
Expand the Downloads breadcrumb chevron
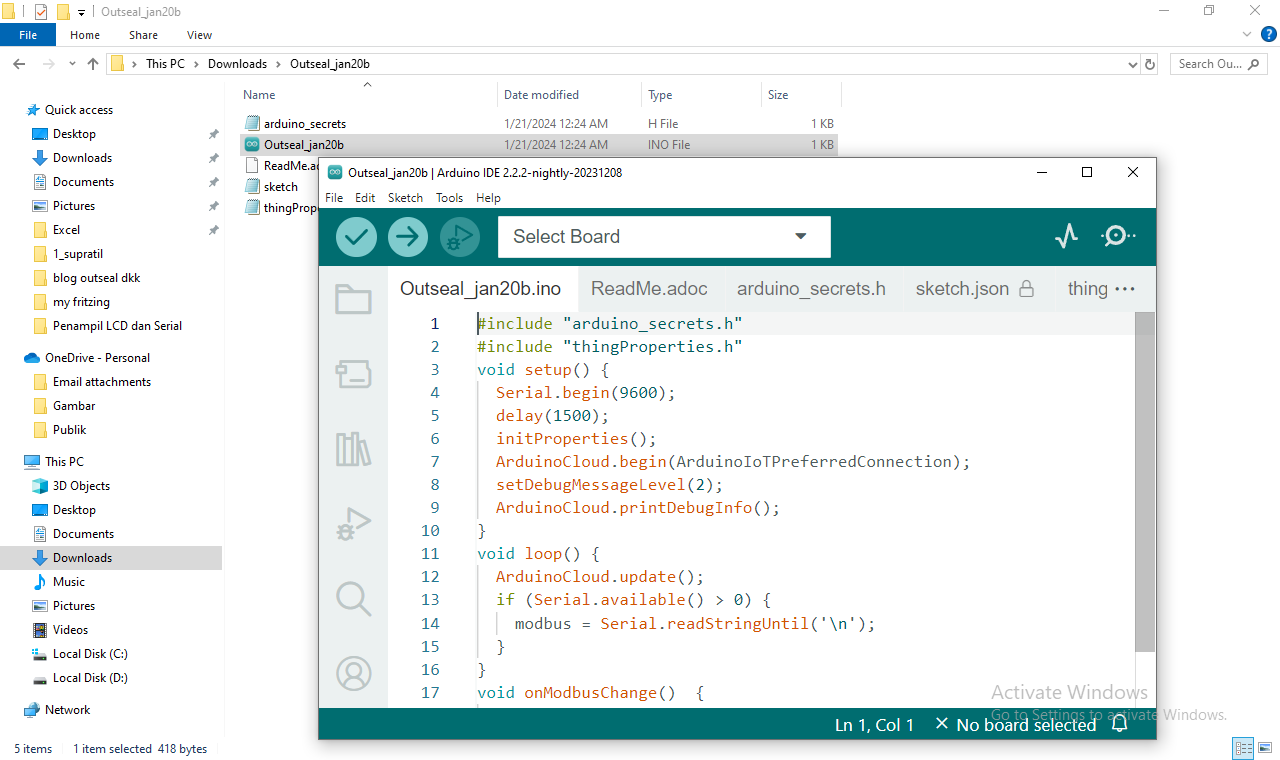coord(279,64)
